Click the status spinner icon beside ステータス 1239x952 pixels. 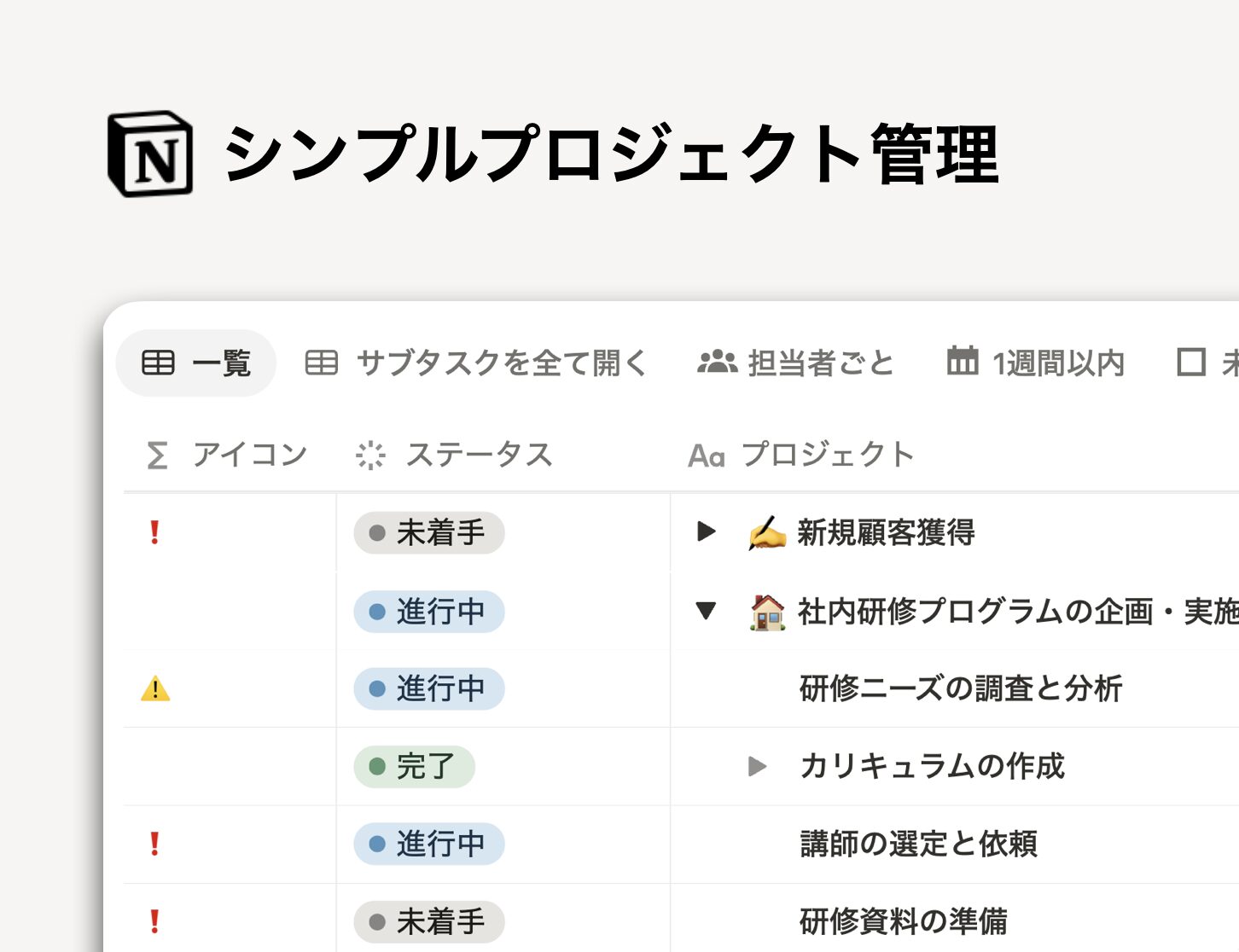370,456
